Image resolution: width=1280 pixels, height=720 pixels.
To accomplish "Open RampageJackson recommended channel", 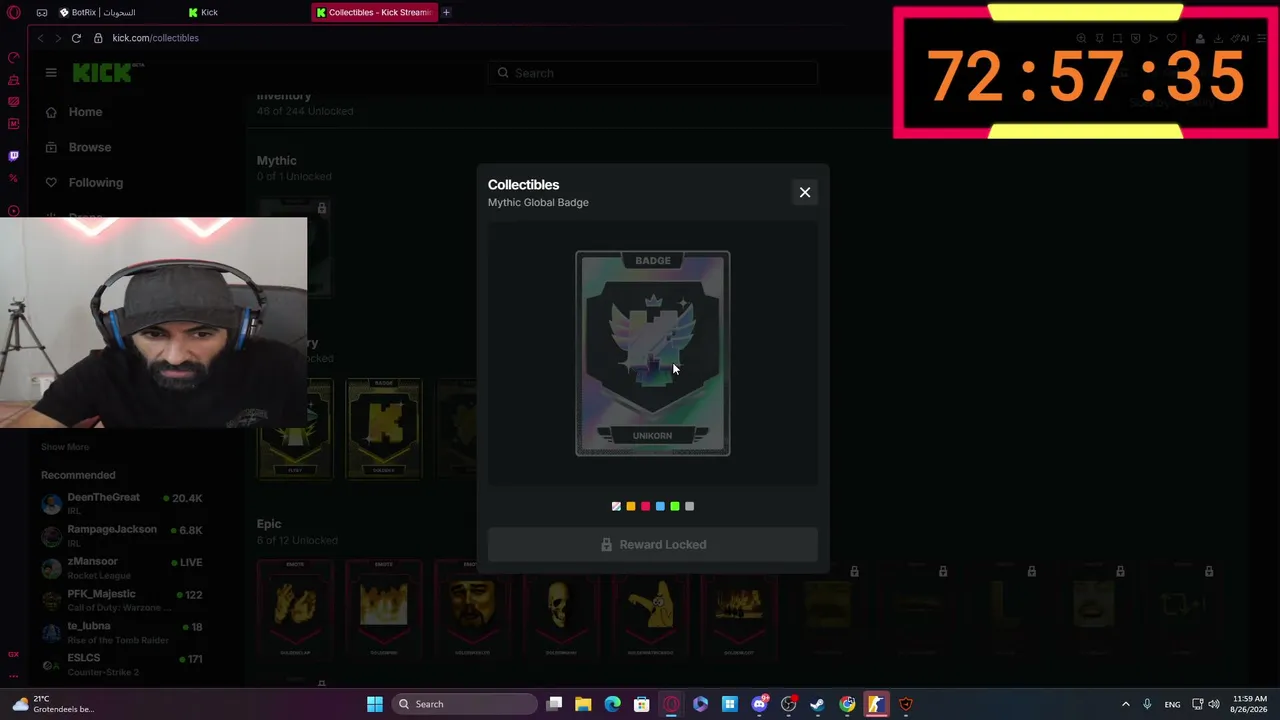I will coord(121,535).
